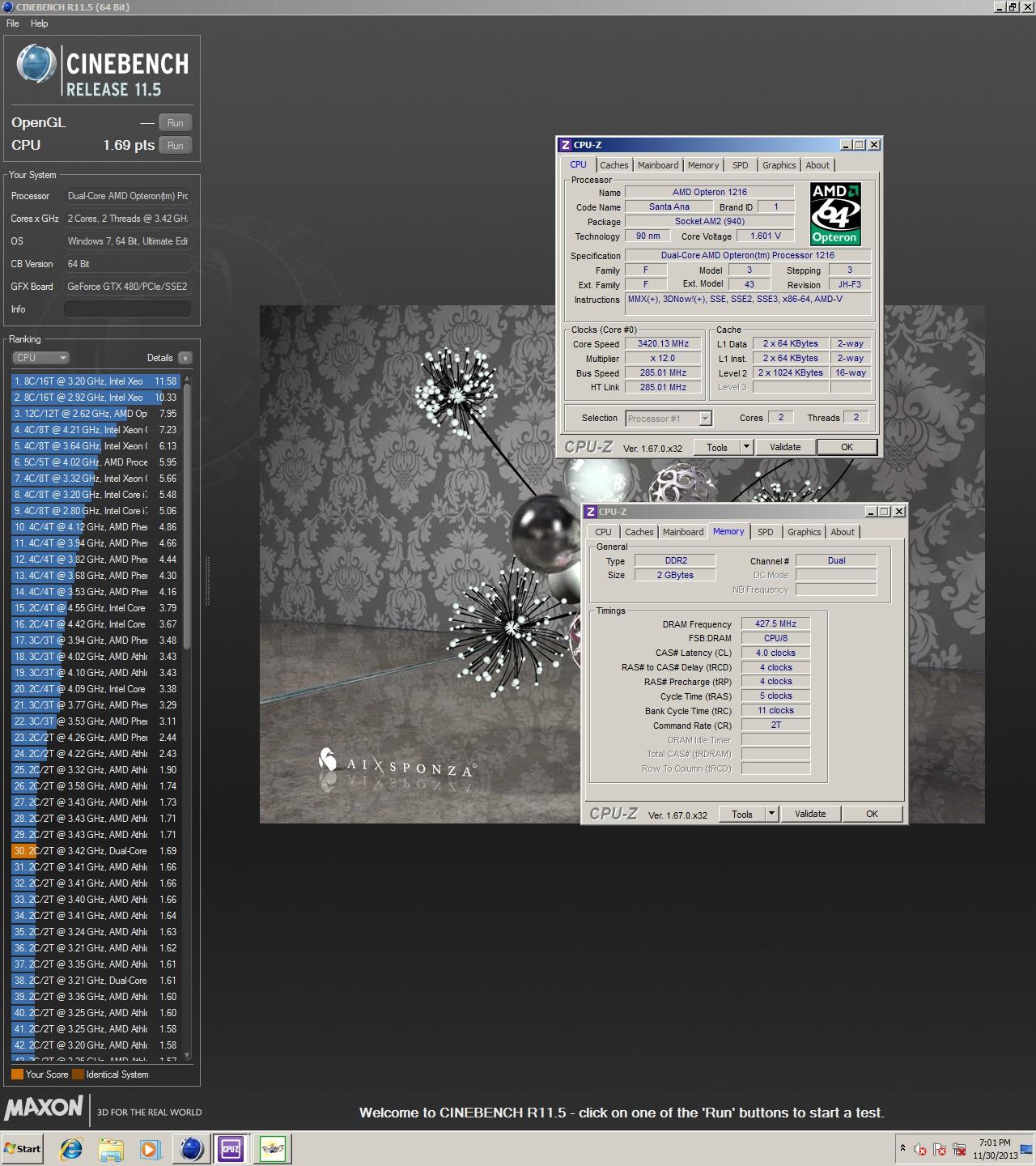Switch to Graphics tab in upper CPU-Z window

[779, 165]
